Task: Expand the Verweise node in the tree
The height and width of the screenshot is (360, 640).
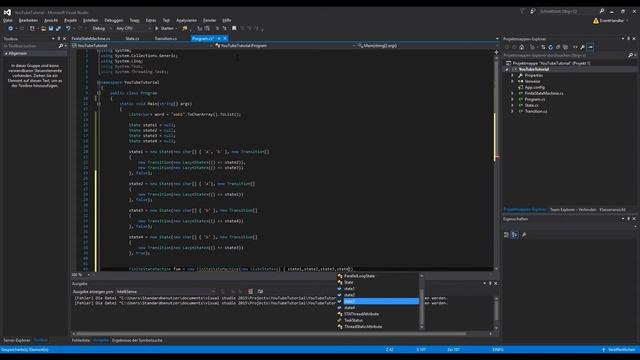Action: (x=513, y=82)
